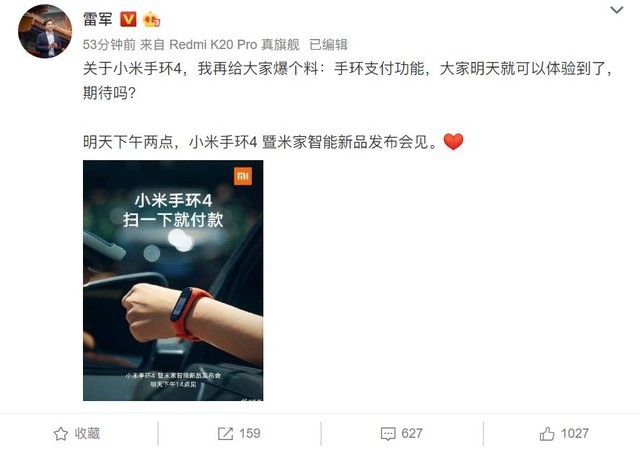640x453 pixels.
Task: Open the 53分钟前 timestamp link
Action: coord(109,44)
